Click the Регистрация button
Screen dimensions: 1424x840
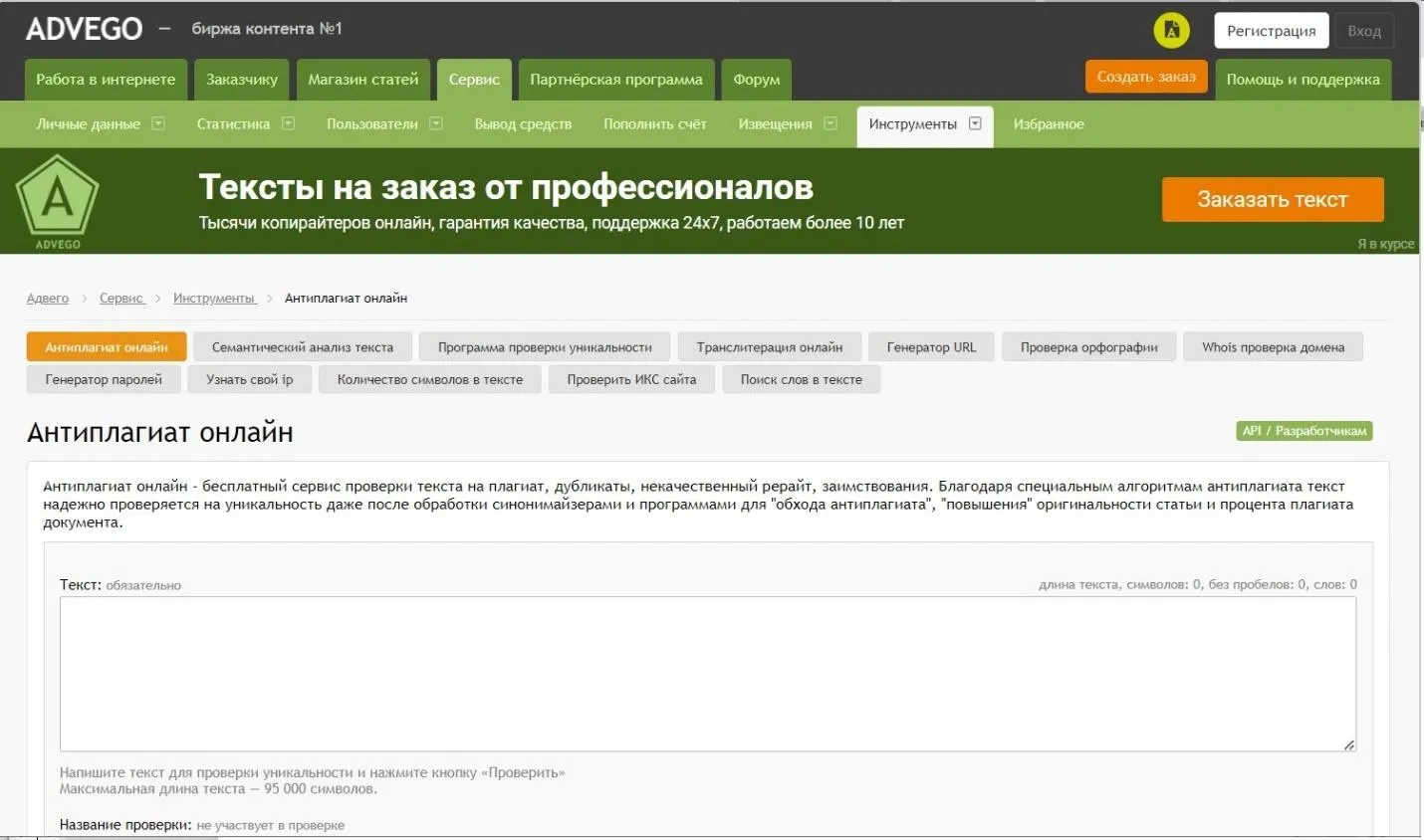pos(1272,31)
